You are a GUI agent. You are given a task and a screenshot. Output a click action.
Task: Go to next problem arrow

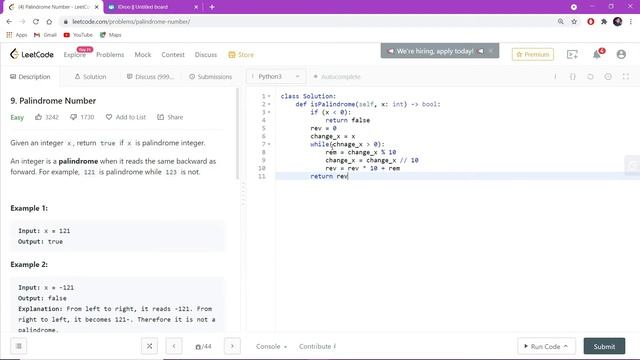click(232, 346)
